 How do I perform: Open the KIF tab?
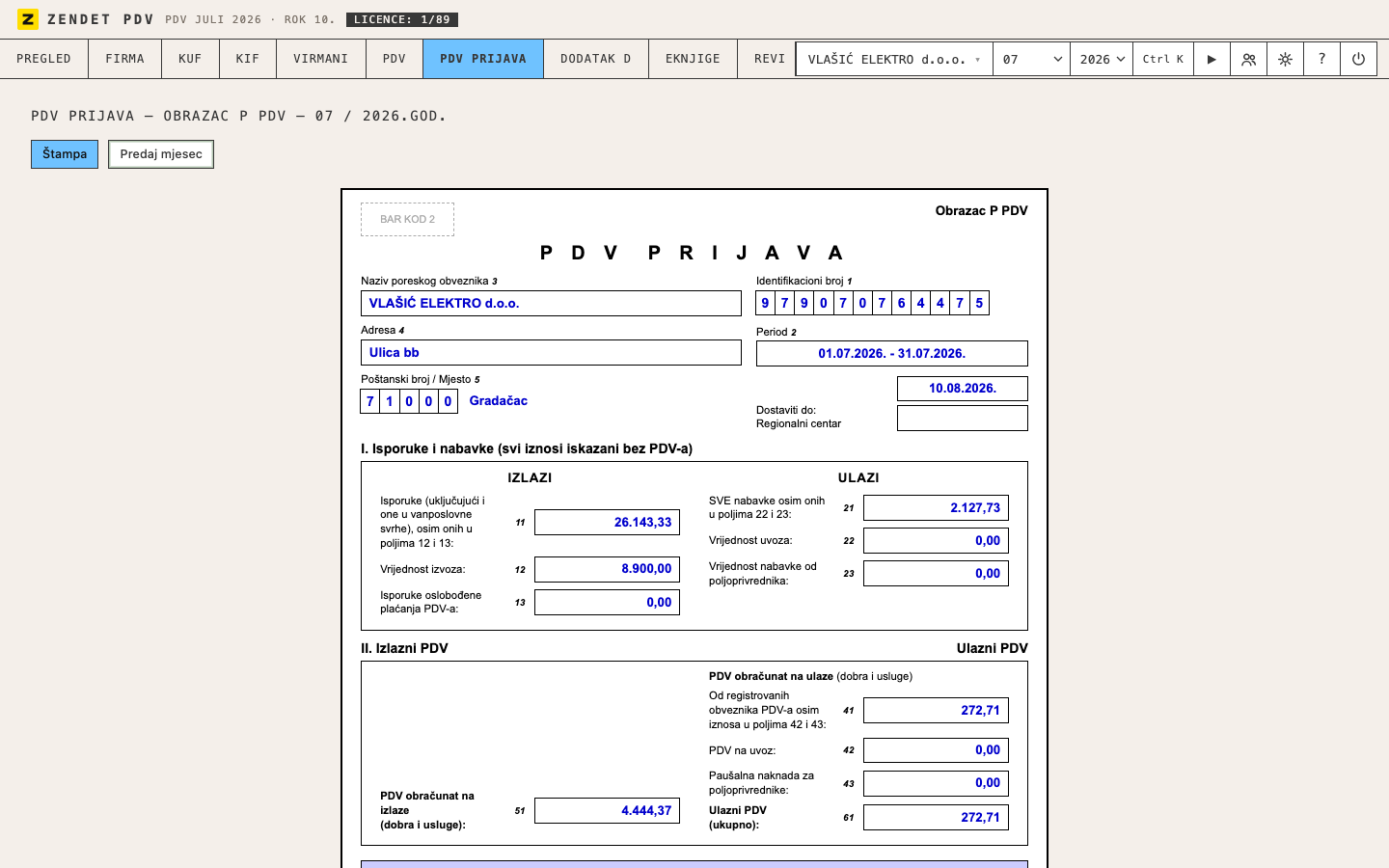(248, 59)
